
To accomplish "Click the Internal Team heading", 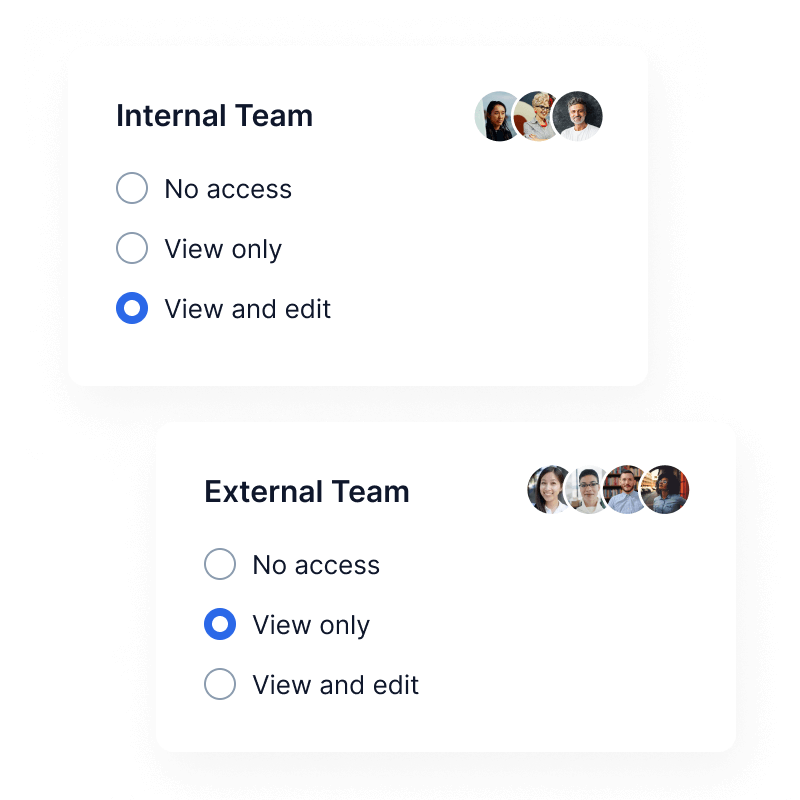I will [x=214, y=116].
